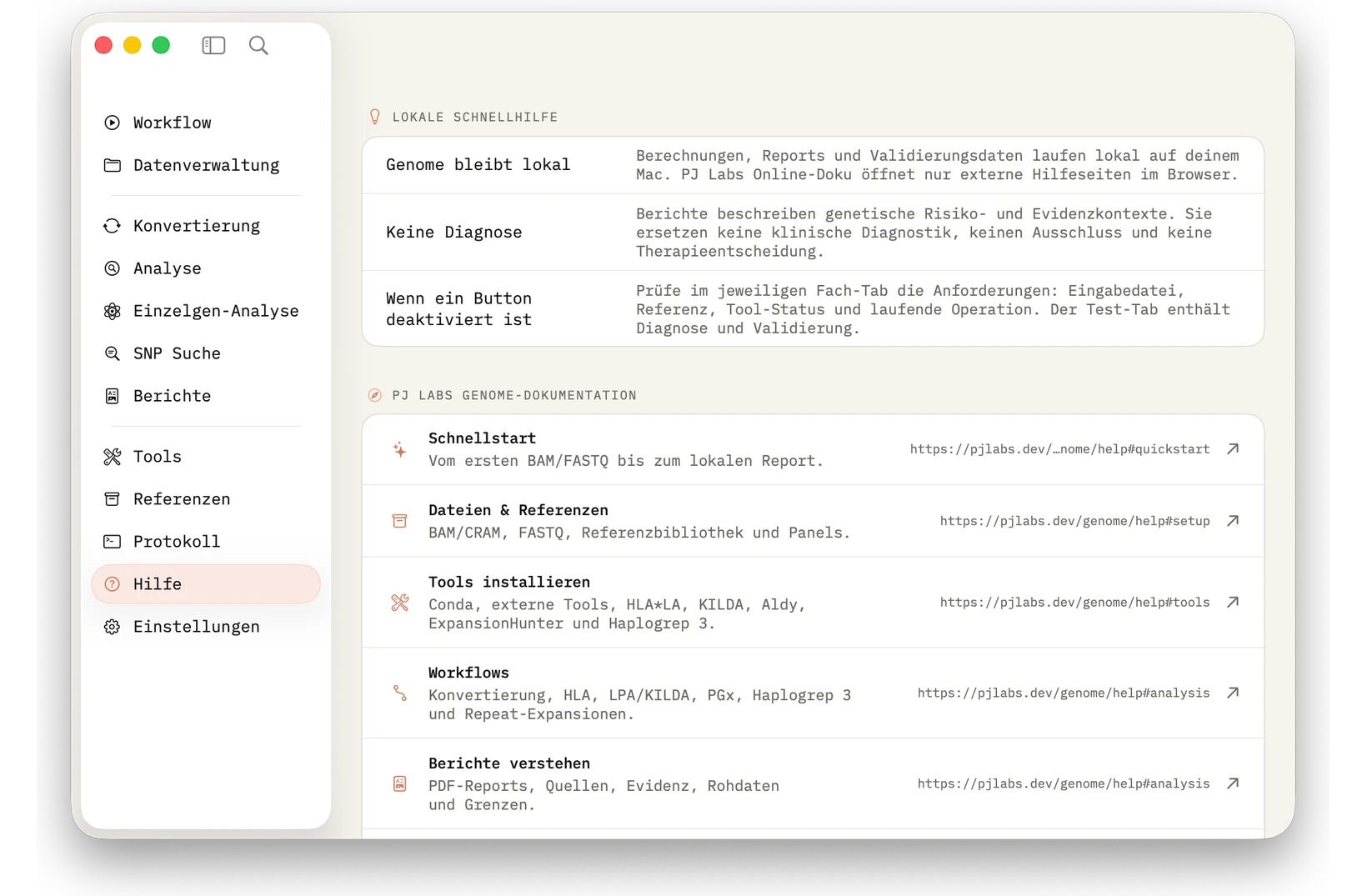1367x896 pixels.
Task: Click the Tools installieren wrench icon
Action: 400,603
